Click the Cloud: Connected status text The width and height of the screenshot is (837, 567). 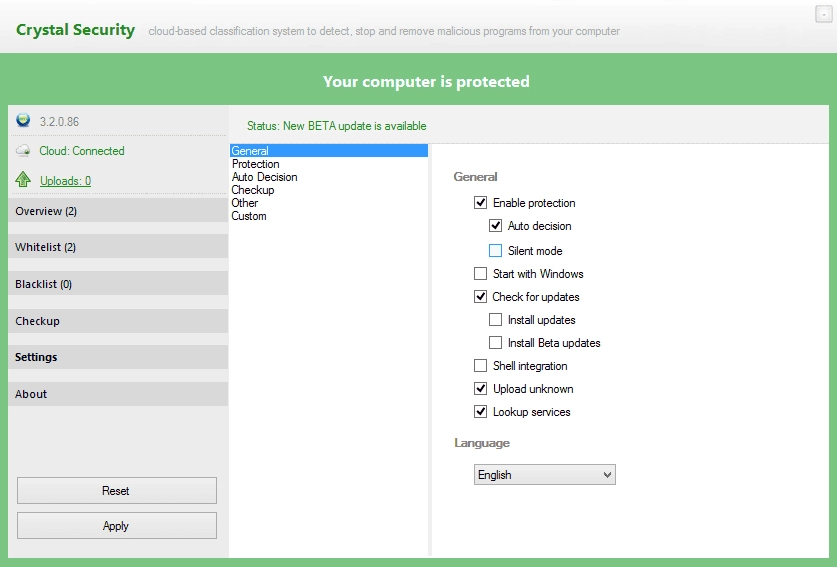[x=82, y=151]
